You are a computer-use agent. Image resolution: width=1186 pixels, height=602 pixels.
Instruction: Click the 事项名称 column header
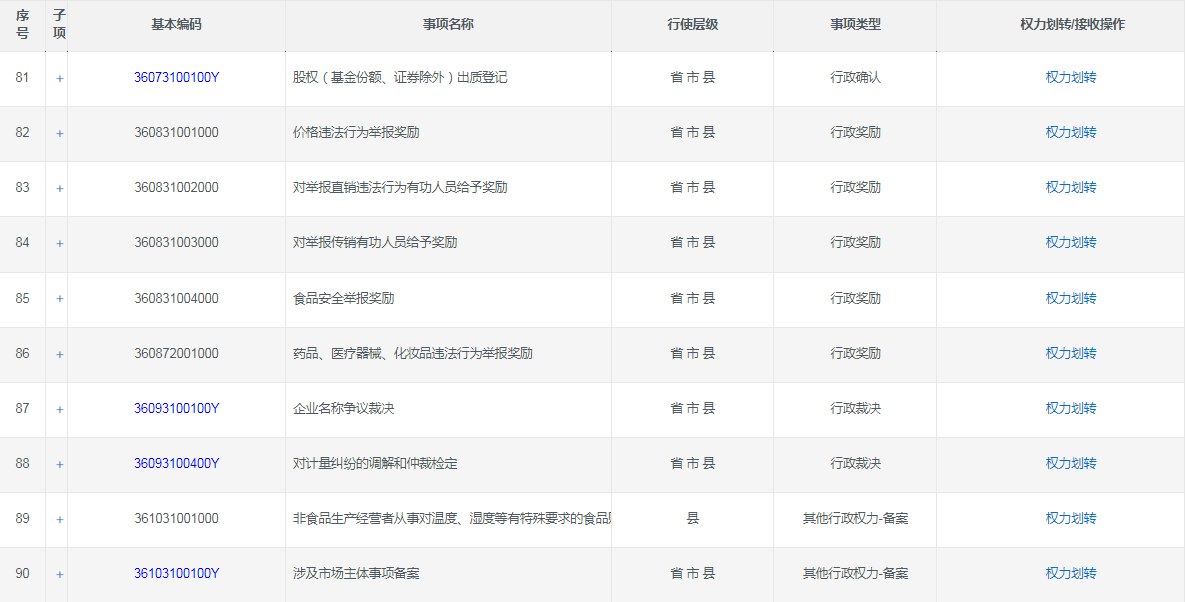448,24
